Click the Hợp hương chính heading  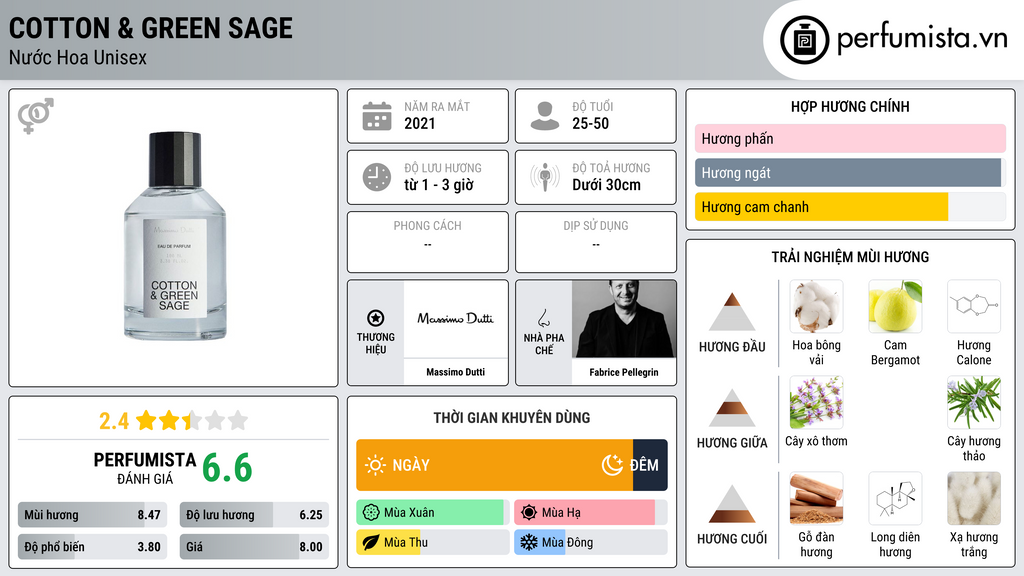click(x=850, y=106)
